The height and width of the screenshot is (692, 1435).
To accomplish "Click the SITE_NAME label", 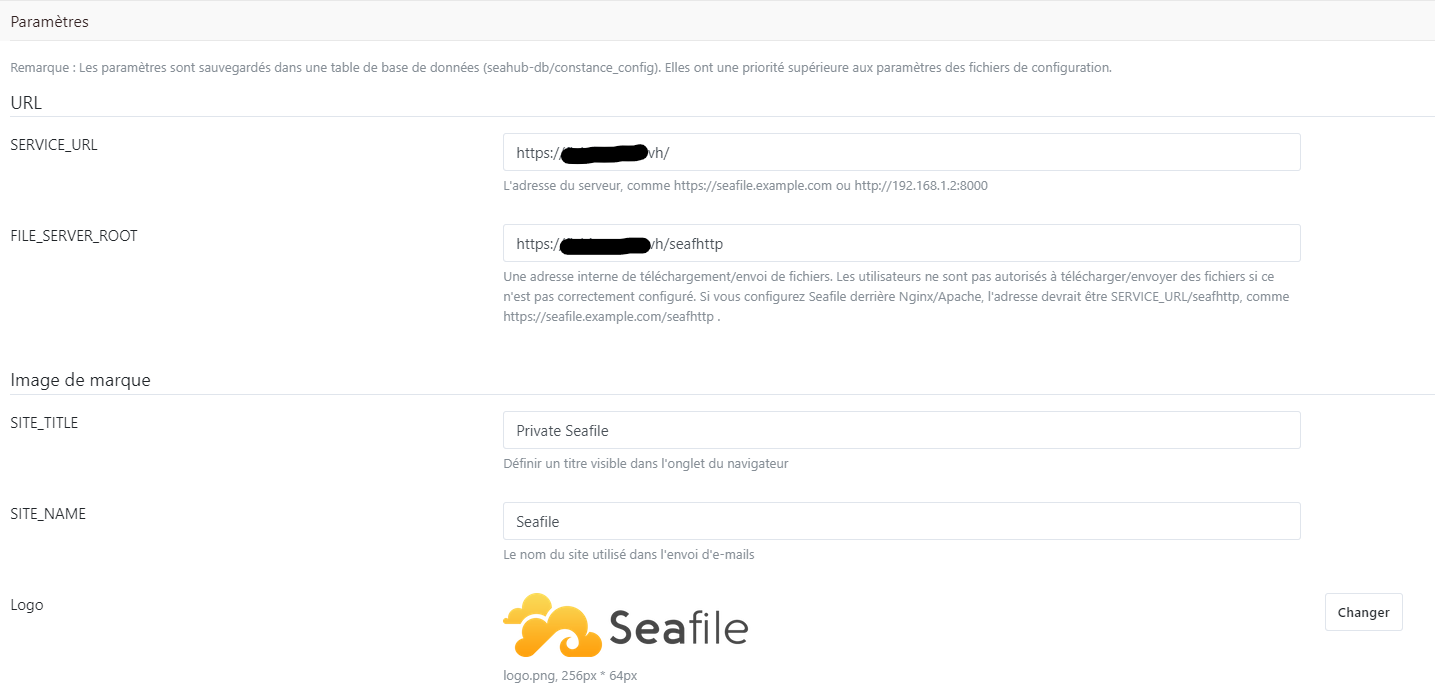I will tap(48, 514).
